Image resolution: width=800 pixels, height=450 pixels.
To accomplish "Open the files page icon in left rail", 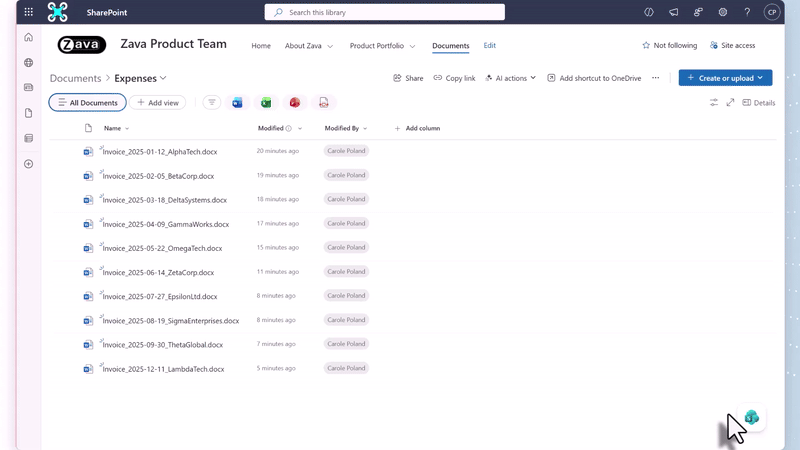I will pyautogui.click(x=29, y=113).
